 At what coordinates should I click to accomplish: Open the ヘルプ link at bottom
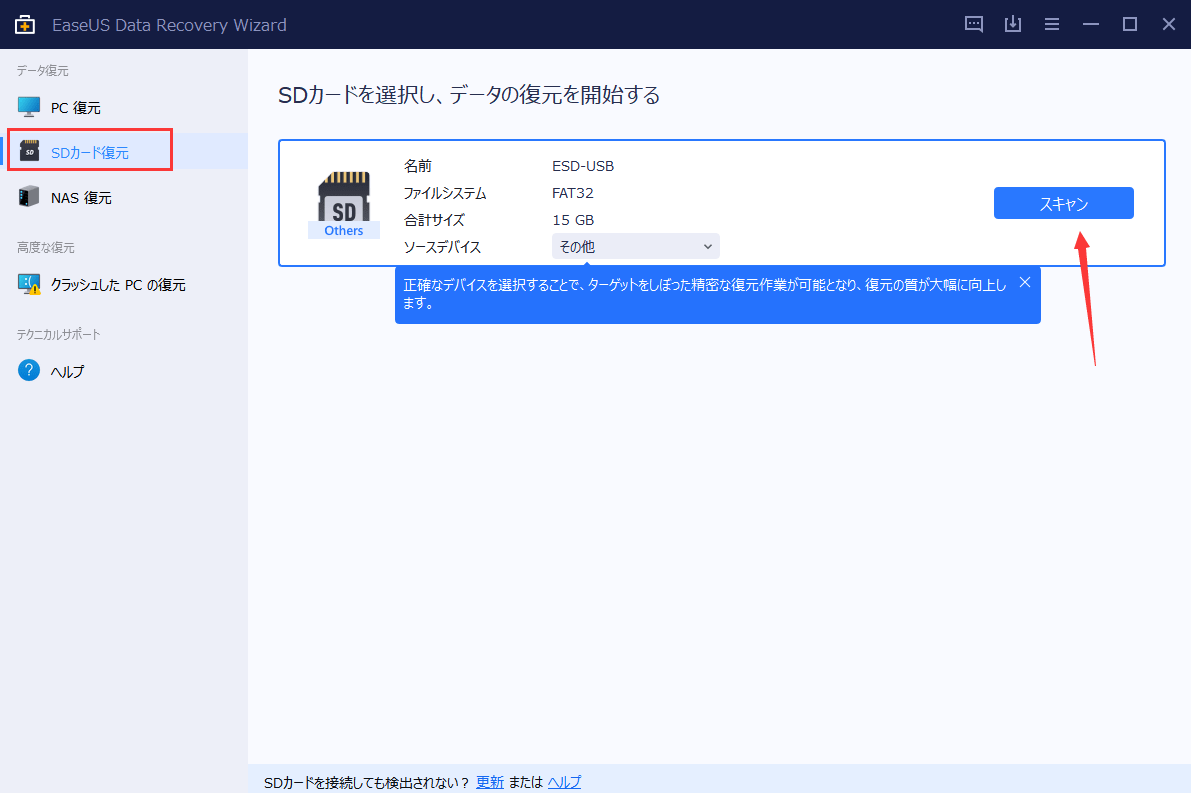[x=563, y=781]
